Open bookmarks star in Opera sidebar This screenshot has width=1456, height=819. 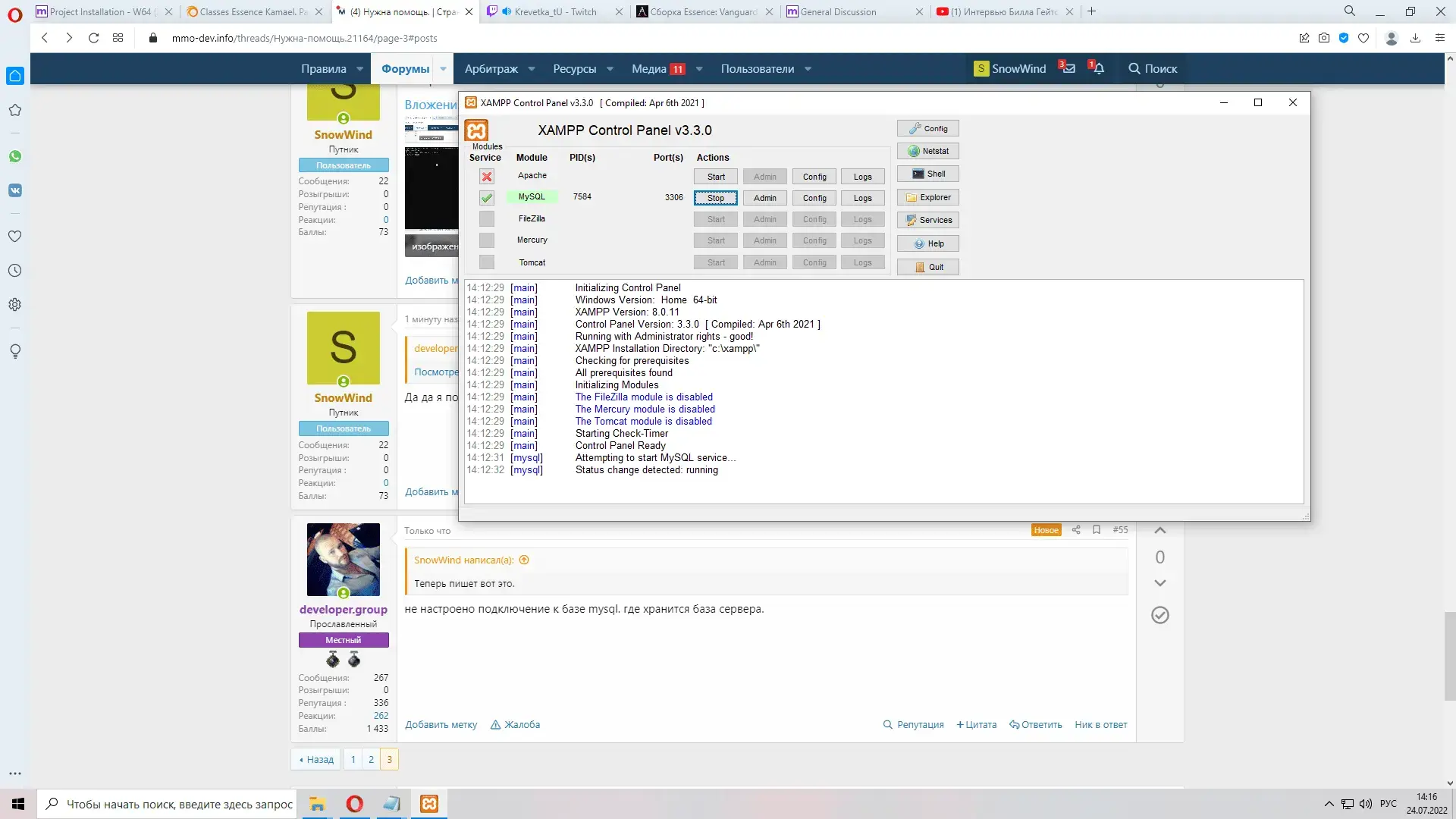15,111
